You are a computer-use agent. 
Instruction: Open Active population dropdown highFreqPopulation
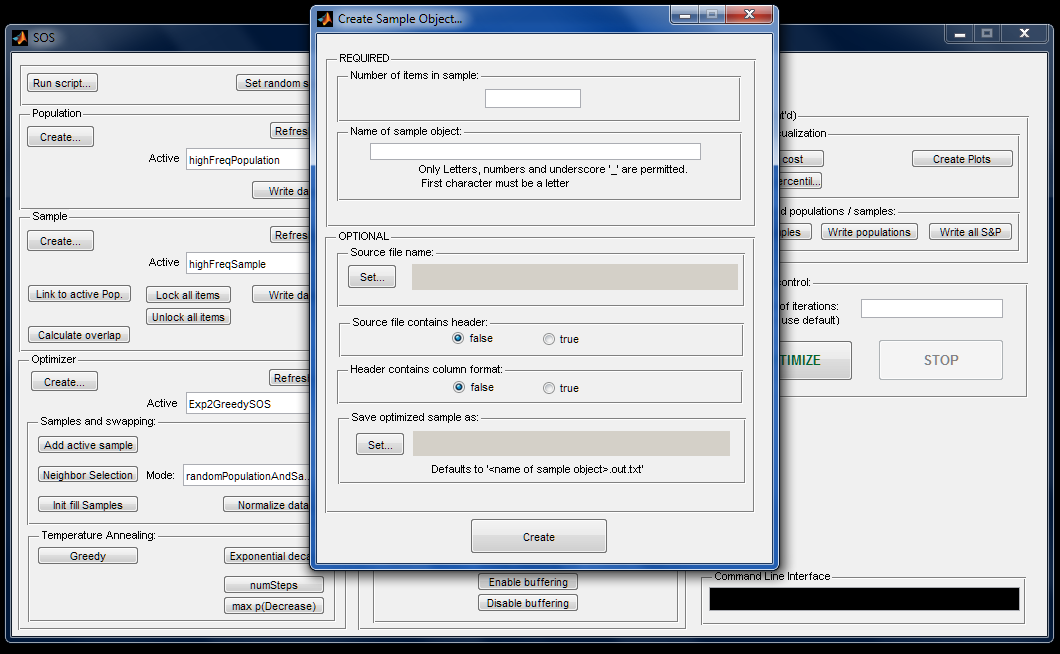click(x=248, y=160)
